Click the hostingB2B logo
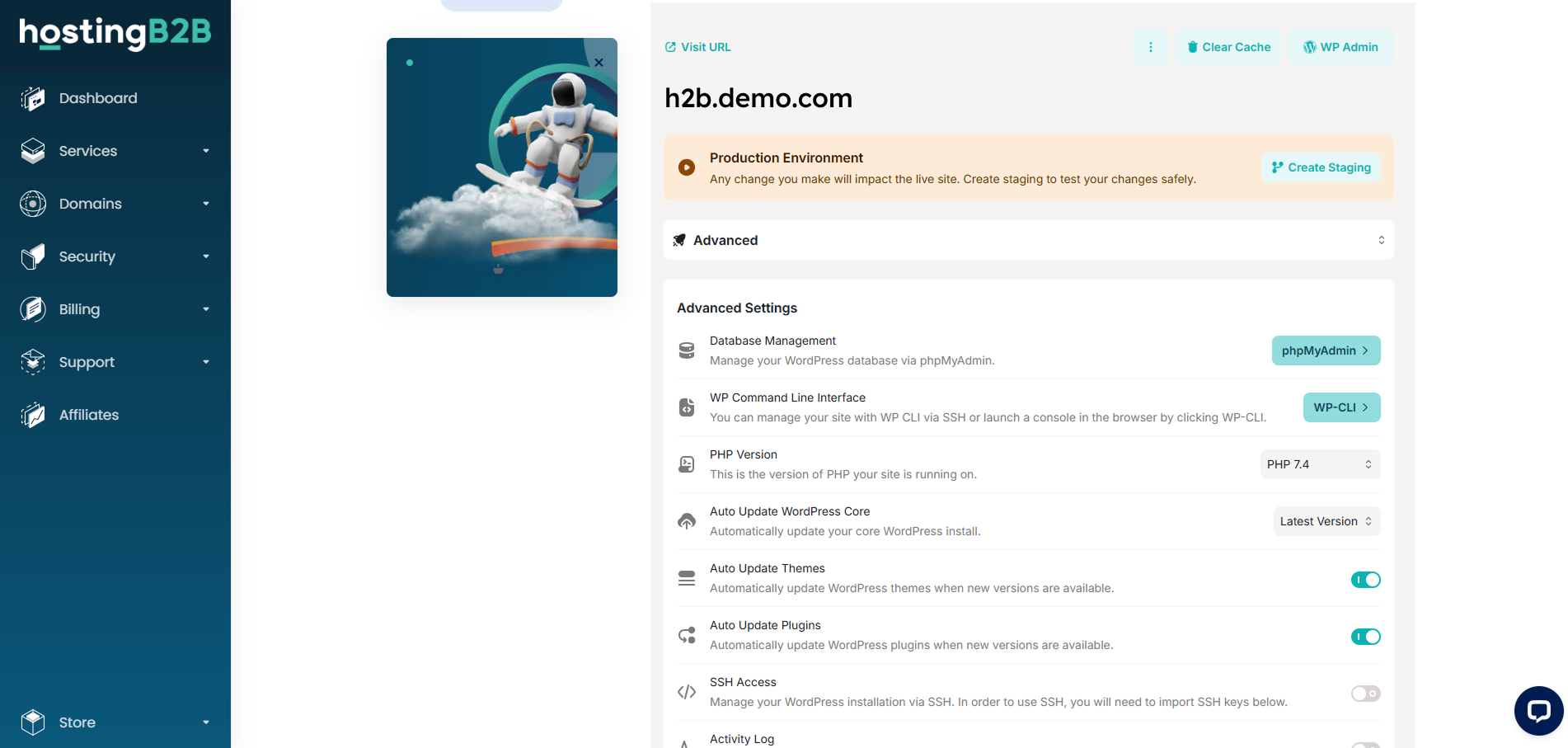 (x=115, y=33)
